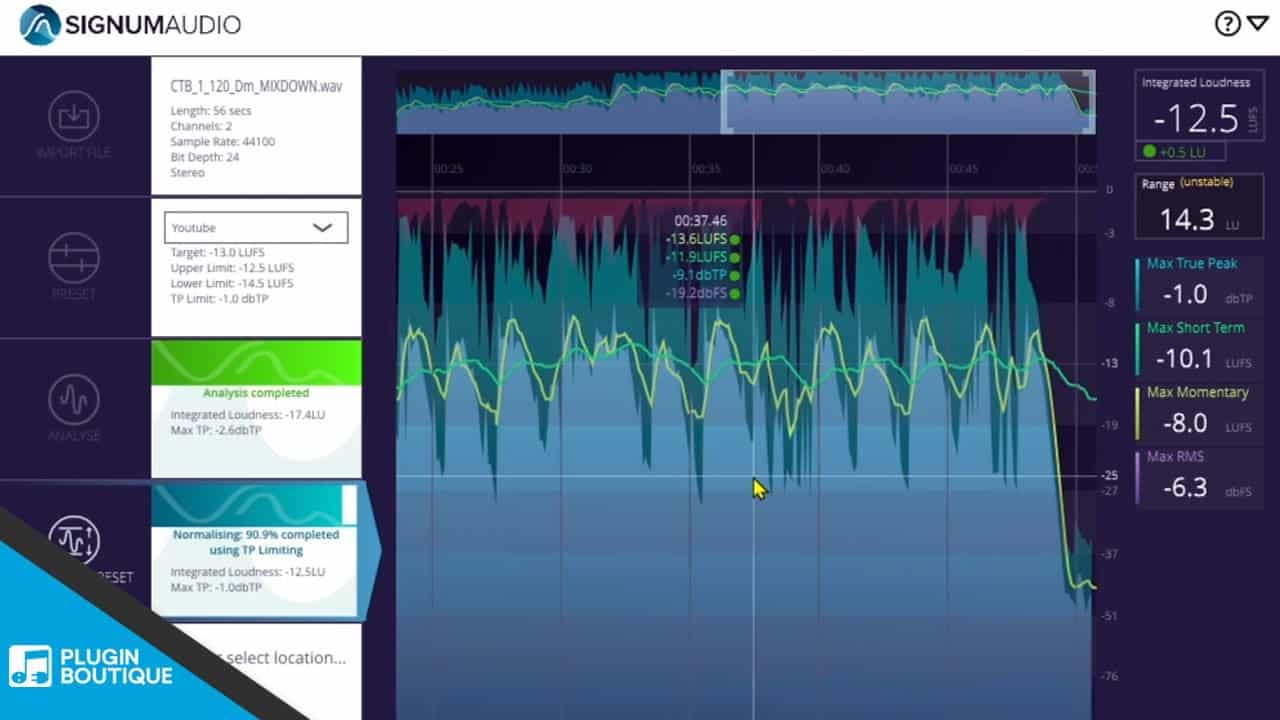Click the -25 level marker on scale

1109,476
